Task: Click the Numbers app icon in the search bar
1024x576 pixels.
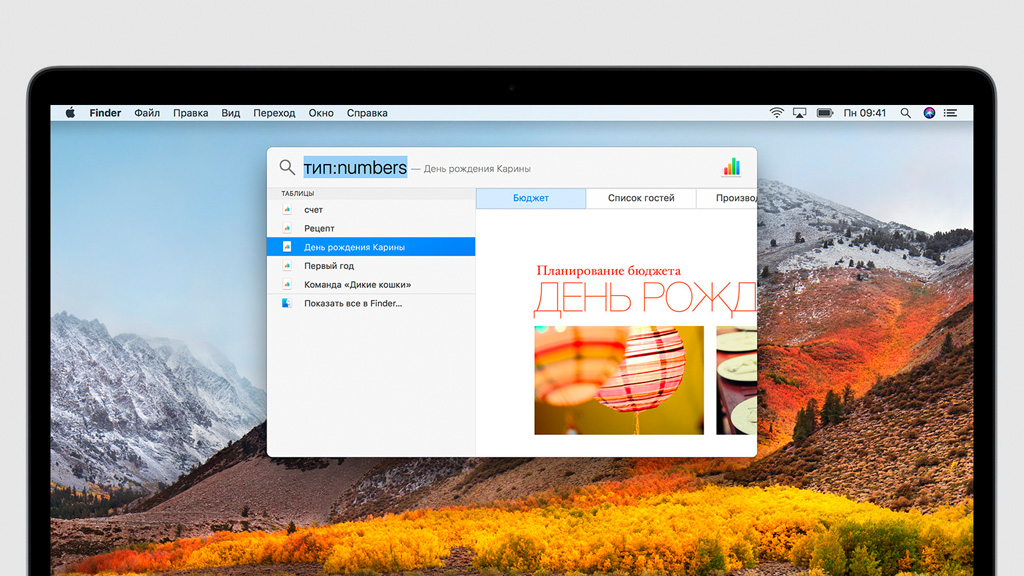Action: coord(732,167)
